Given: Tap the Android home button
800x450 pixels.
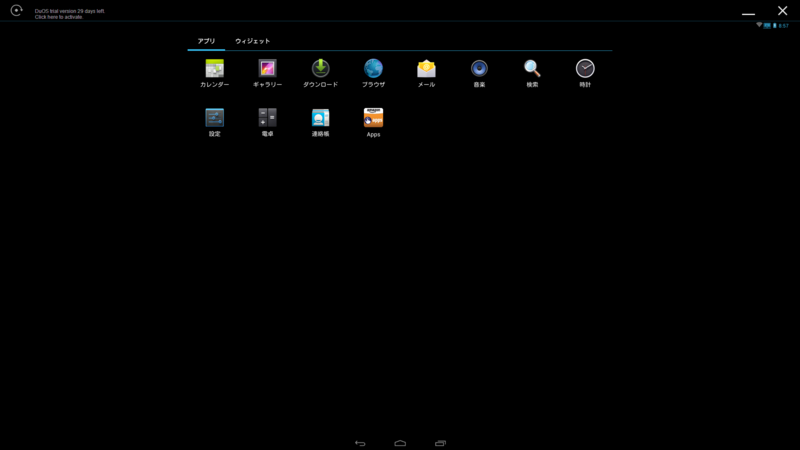Looking at the screenshot, I should (x=400, y=443).
